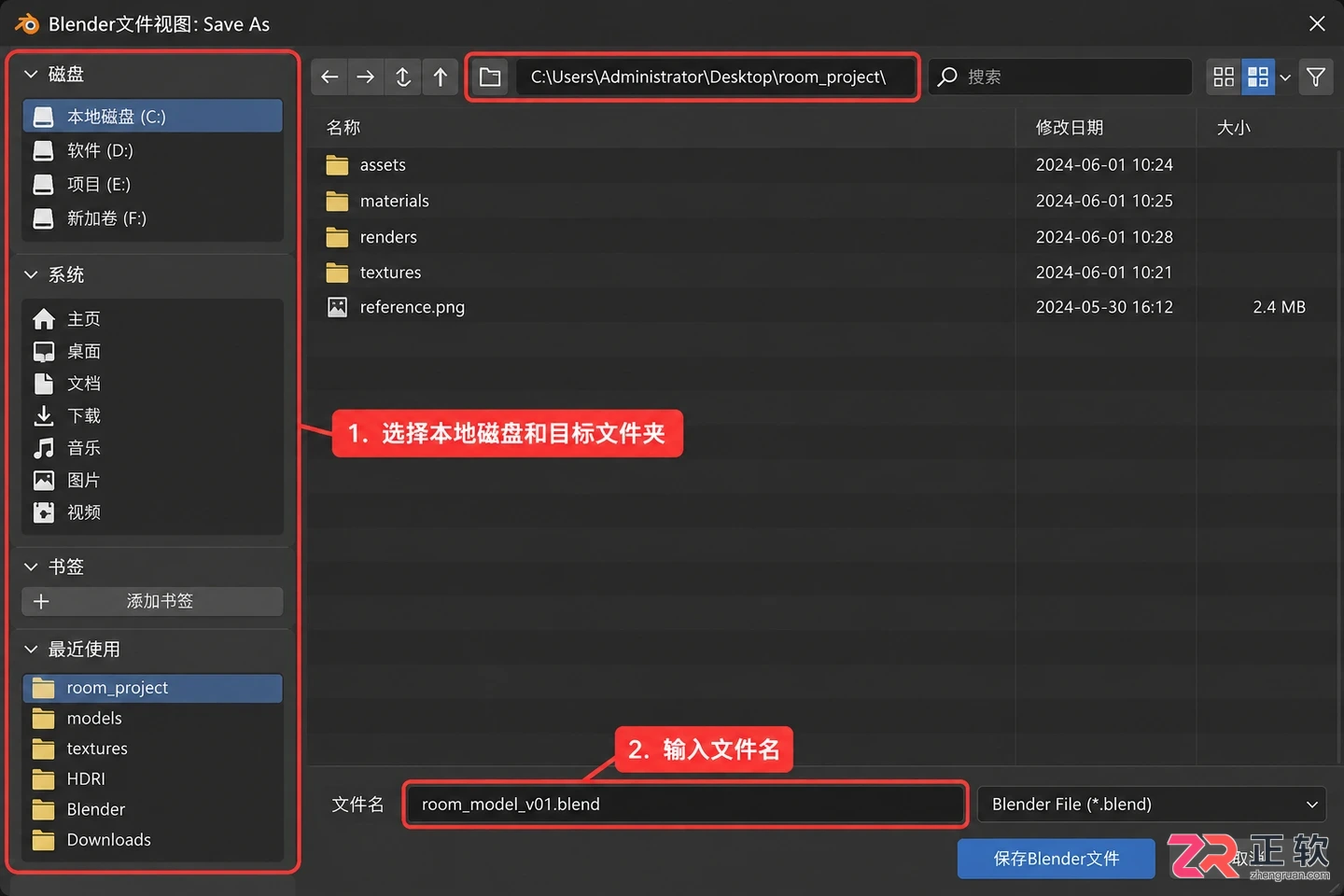The width and height of the screenshot is (1344, 896).
Task: Go back to the previous folder
Action: pos(329,77)
